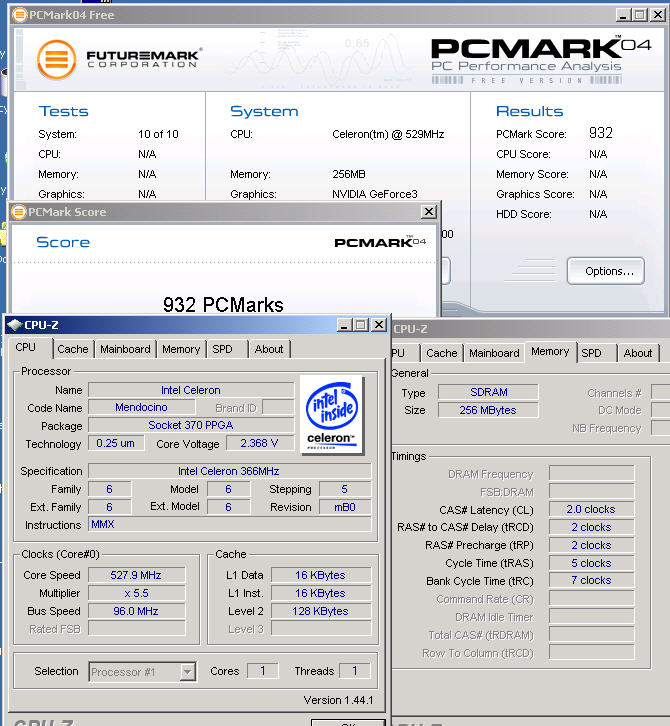Open Mainboard tab in background CPU-Z window
Viewport: 670px width, 726px height.
pos(494,353)
